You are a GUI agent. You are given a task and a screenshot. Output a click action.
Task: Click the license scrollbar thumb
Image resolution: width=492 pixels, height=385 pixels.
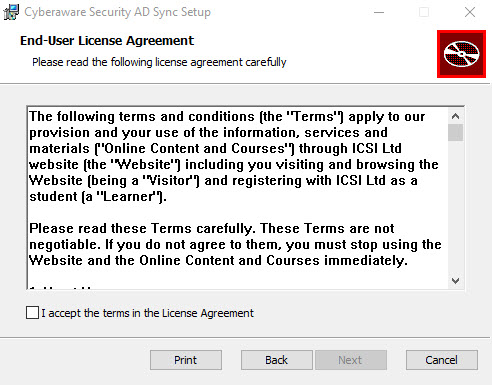[456, 133]
